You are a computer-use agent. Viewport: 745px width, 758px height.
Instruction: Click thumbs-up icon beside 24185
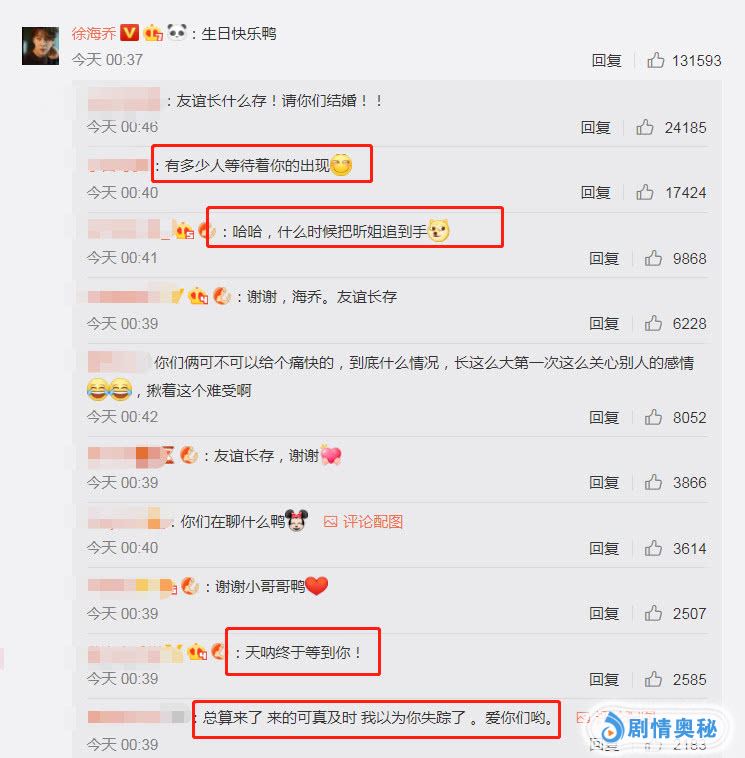pos(644,127)
